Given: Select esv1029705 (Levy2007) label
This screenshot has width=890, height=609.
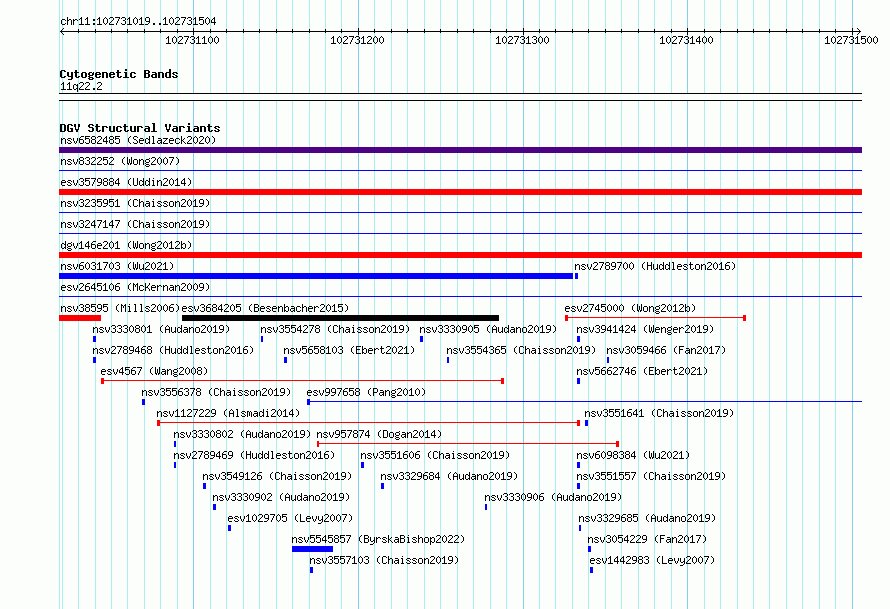Looking at the screenshot, I should (290, 518).
